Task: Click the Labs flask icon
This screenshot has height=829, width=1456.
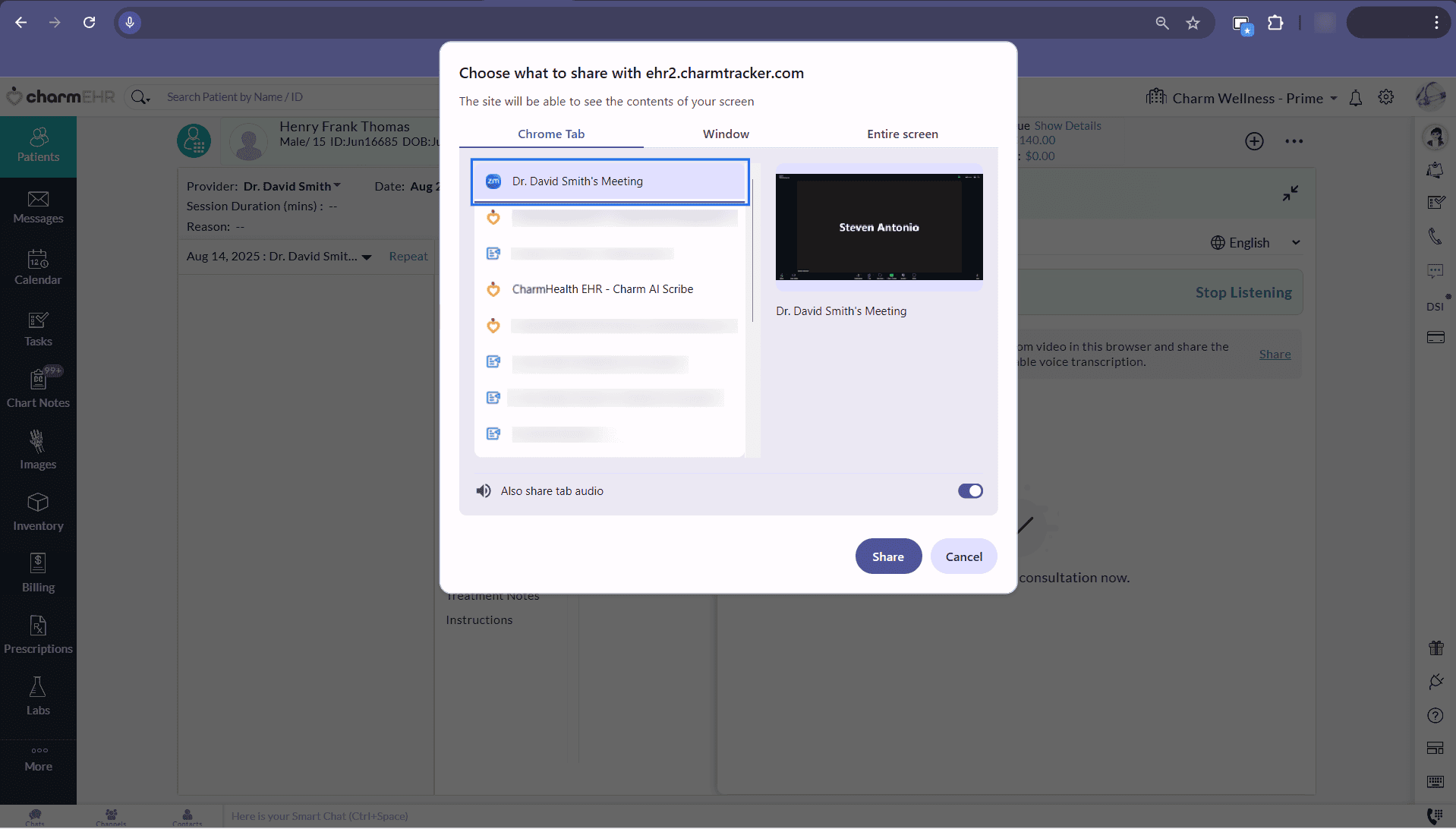Action: coord(38,696)
